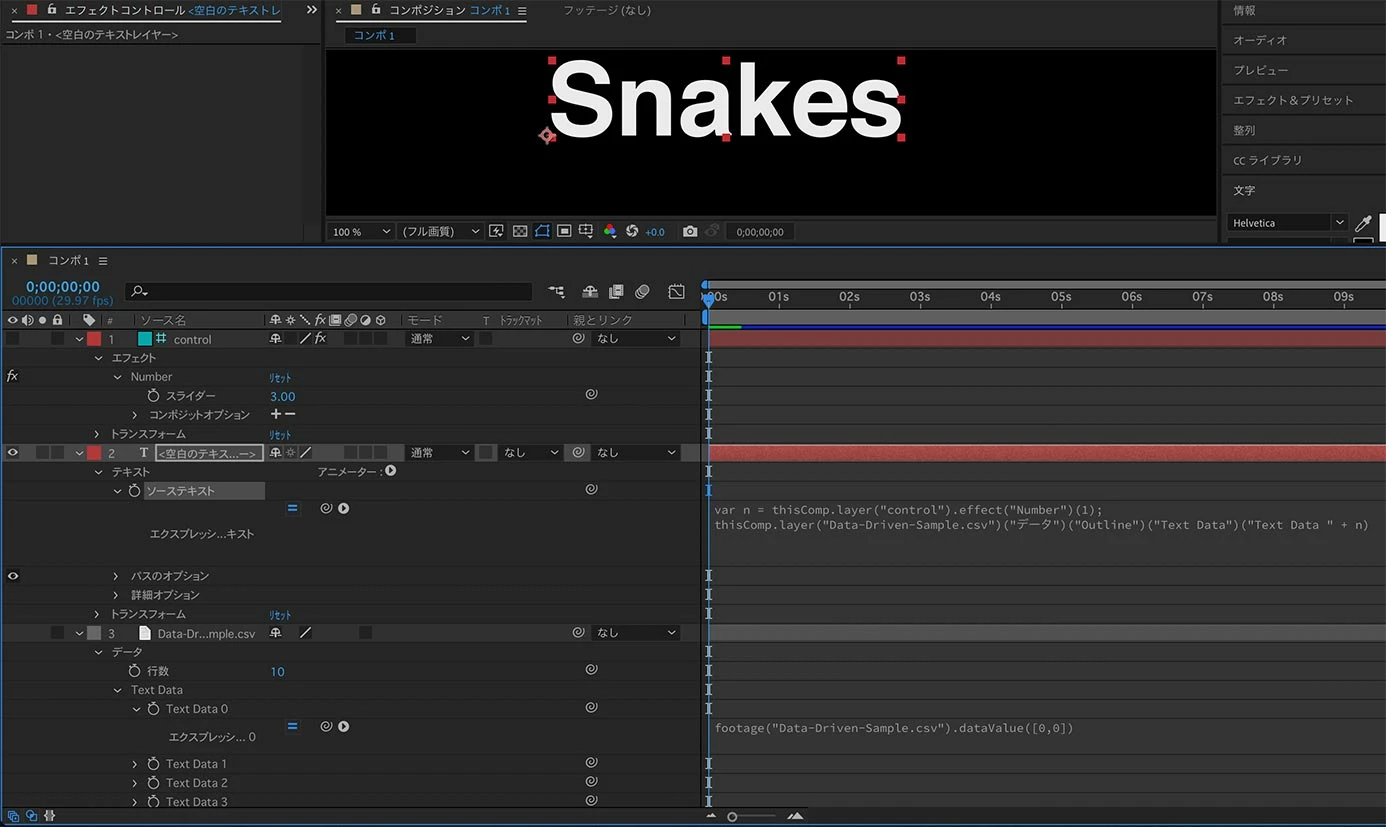Open show channel RGB color icon
Image resolution: width=1386 pixels, height=827 pixels.
[610, 231]
